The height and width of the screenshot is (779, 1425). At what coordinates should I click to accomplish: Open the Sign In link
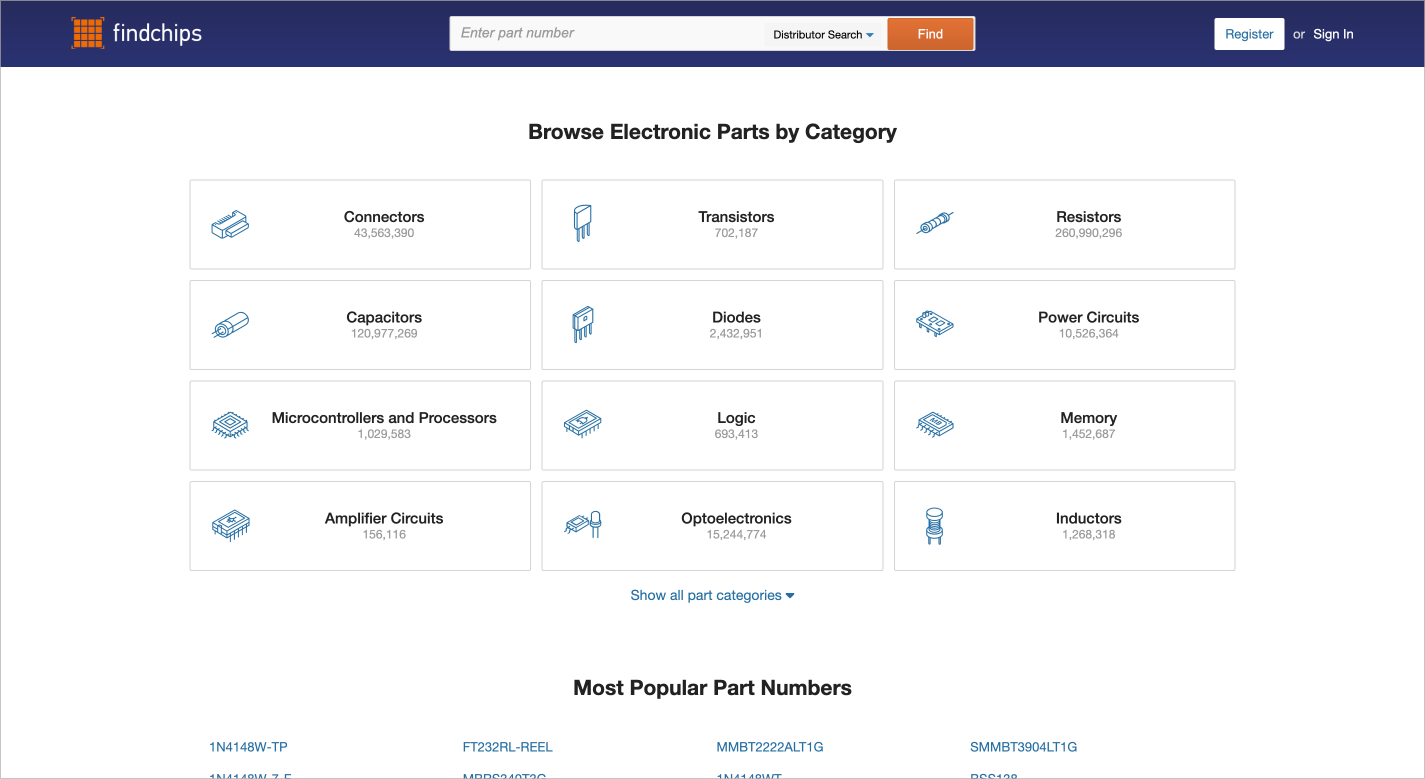(1333, 34)
